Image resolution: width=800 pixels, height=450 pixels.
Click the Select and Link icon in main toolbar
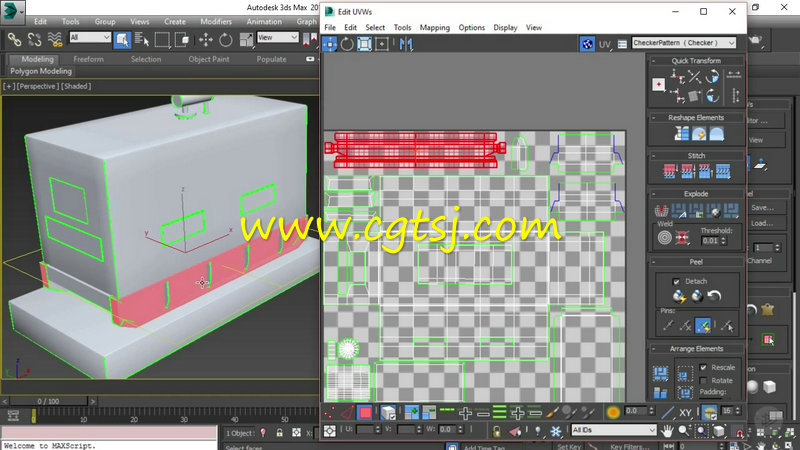[x=14, y=39]
